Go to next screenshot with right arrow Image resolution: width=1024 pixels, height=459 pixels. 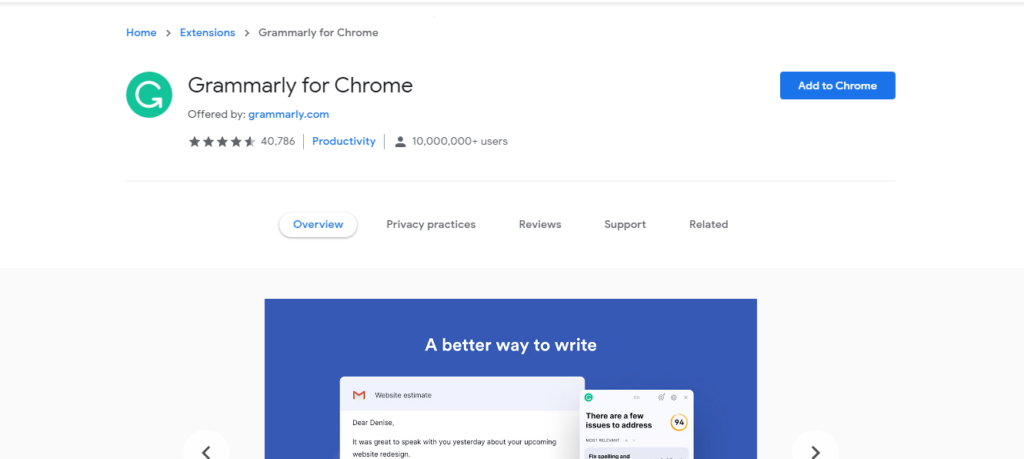[x=815, y=451]
